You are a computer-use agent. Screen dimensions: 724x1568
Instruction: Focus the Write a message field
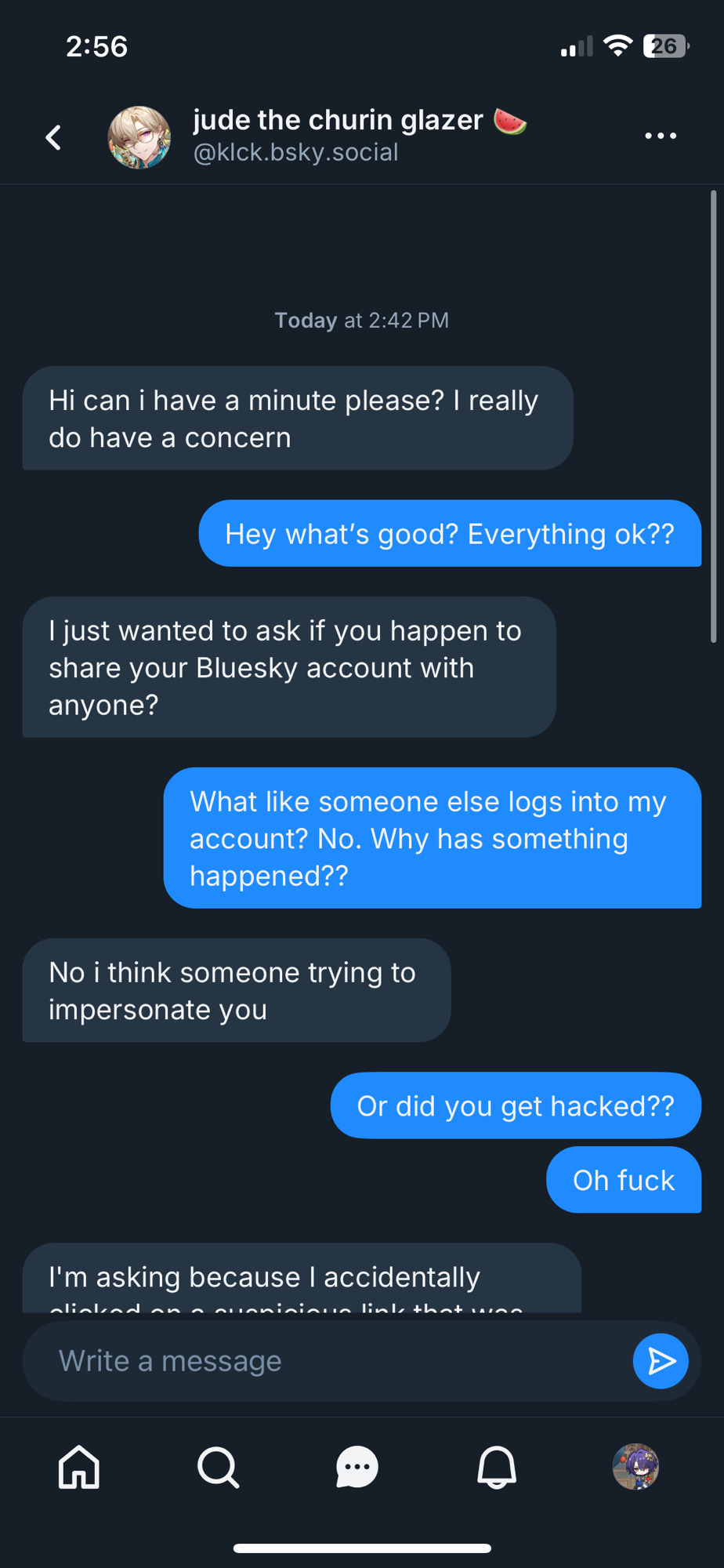tap(329, 1361)
